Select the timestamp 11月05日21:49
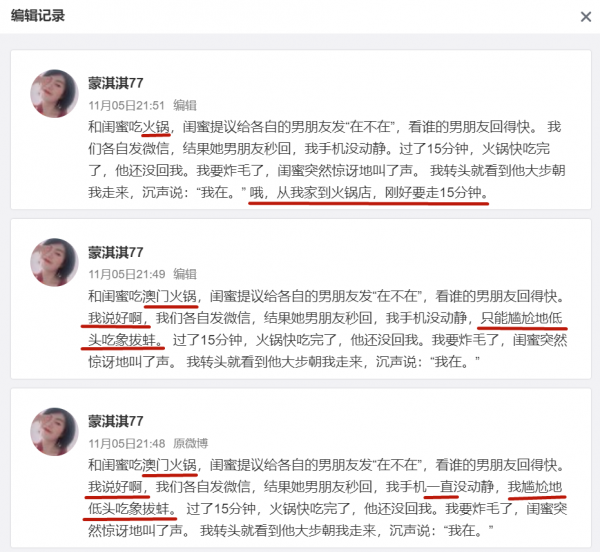 [127, 274]
